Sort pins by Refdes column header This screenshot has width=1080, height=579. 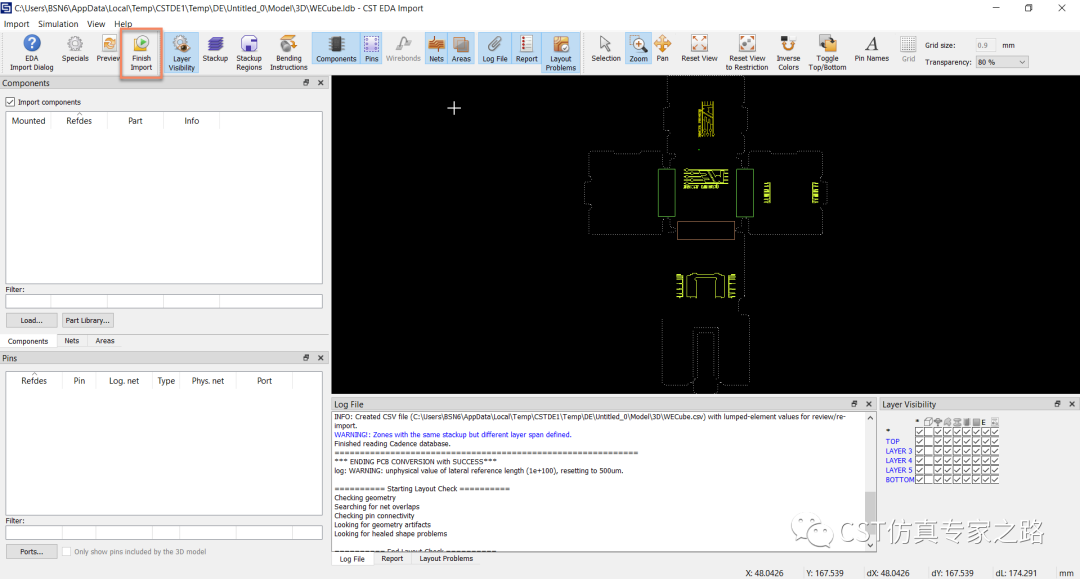pos(34,381)
